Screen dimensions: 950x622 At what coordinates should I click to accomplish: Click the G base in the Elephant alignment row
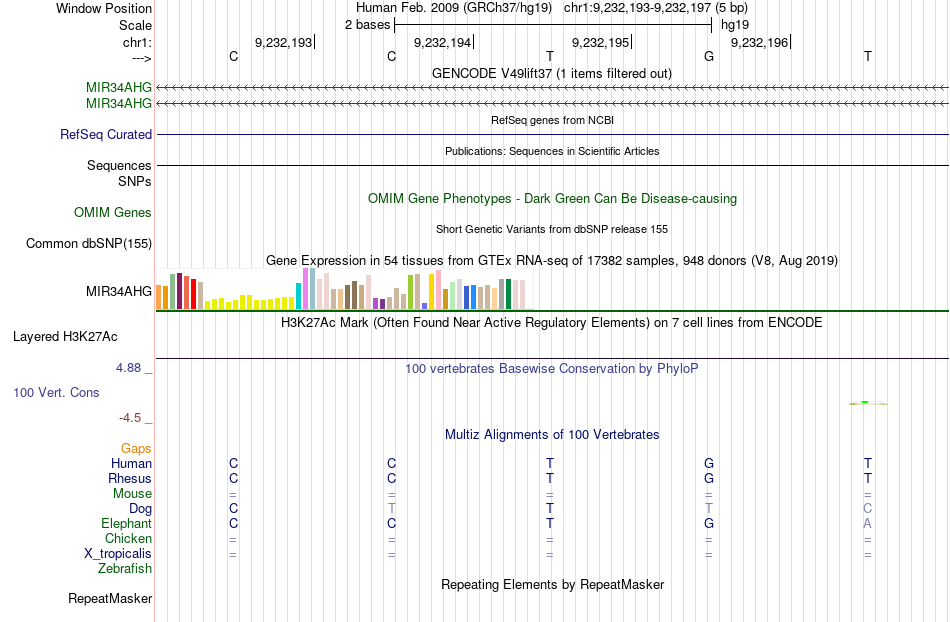(x=709, y=523)
